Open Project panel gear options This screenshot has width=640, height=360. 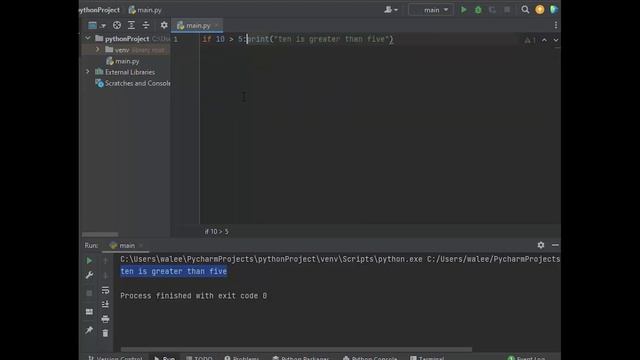[x=164, y=25]
